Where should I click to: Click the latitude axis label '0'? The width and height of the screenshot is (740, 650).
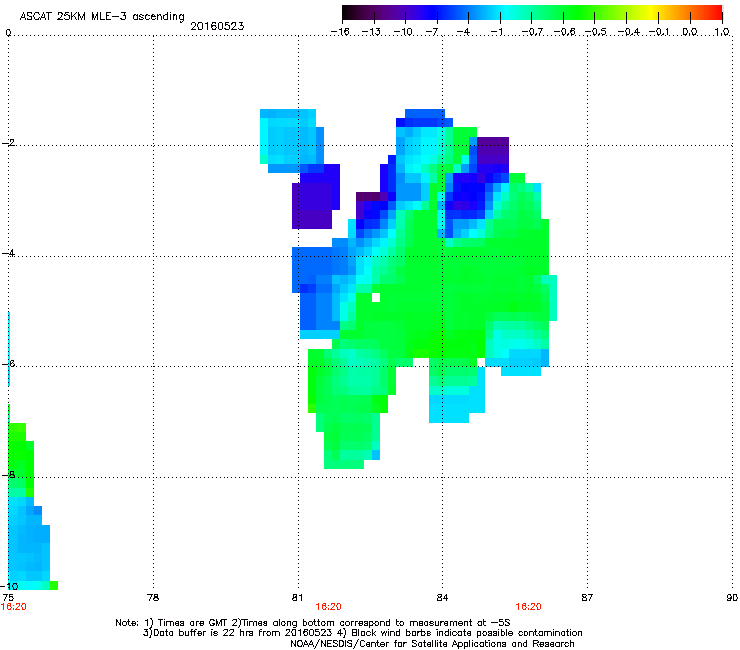pyautogui.click(x=8, y=33)
